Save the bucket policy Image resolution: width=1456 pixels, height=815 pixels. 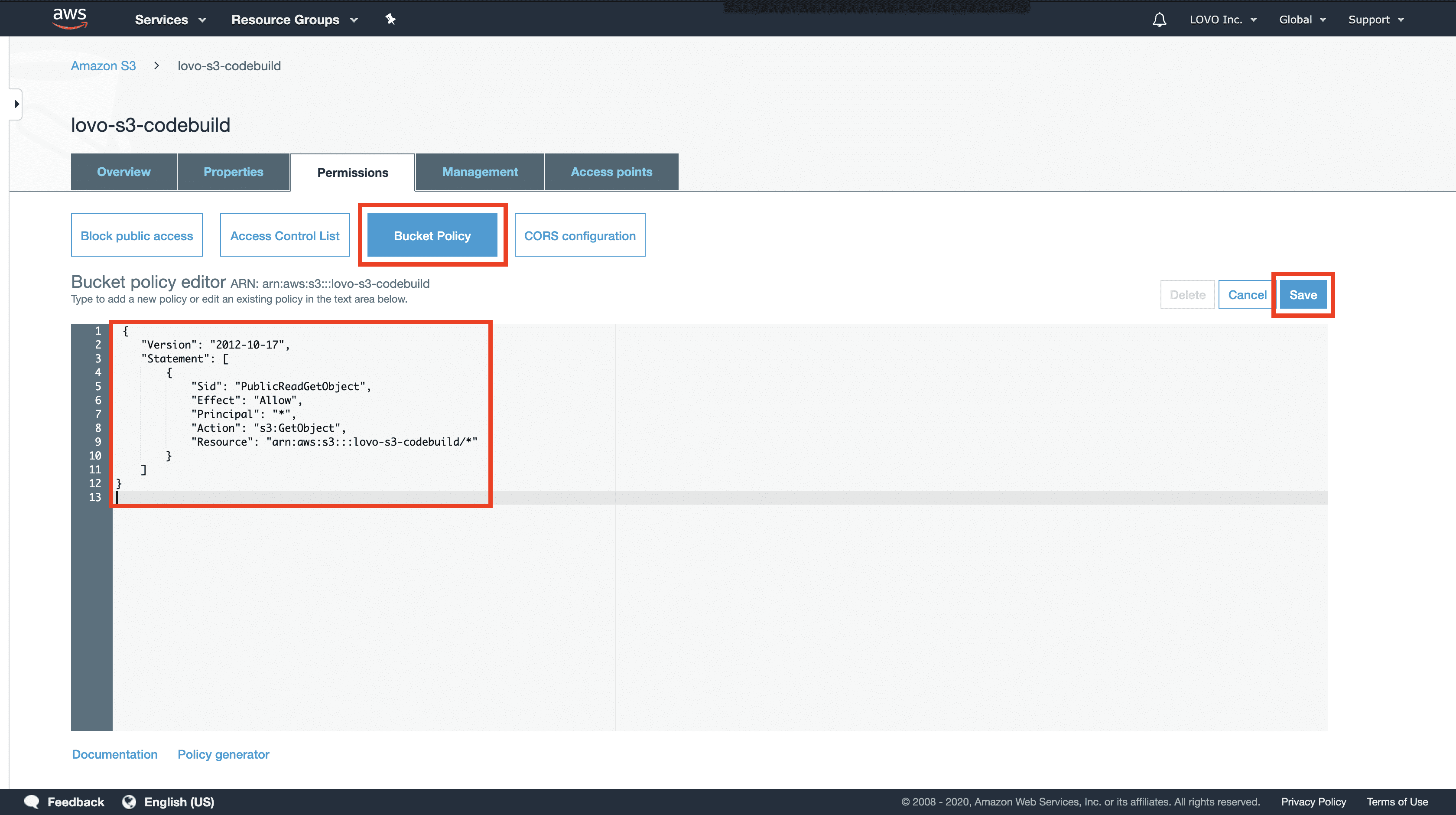click(1303, 295)
